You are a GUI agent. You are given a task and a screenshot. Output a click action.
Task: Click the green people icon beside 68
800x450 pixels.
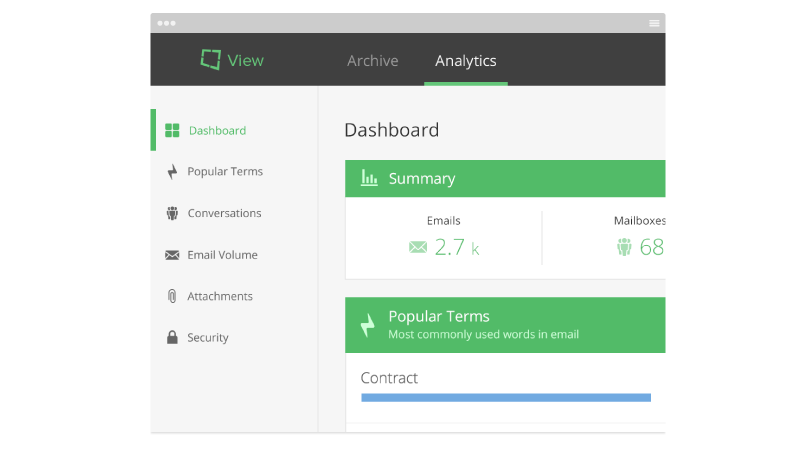click(x=624, y=247)
